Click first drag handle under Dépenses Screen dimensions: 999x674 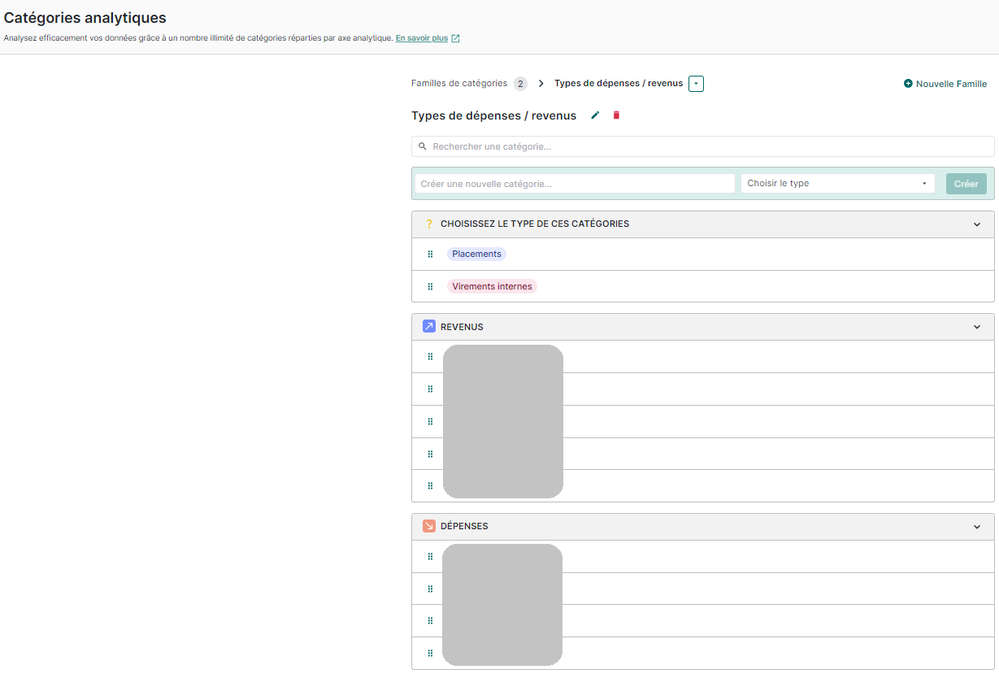tap(430, 557)
